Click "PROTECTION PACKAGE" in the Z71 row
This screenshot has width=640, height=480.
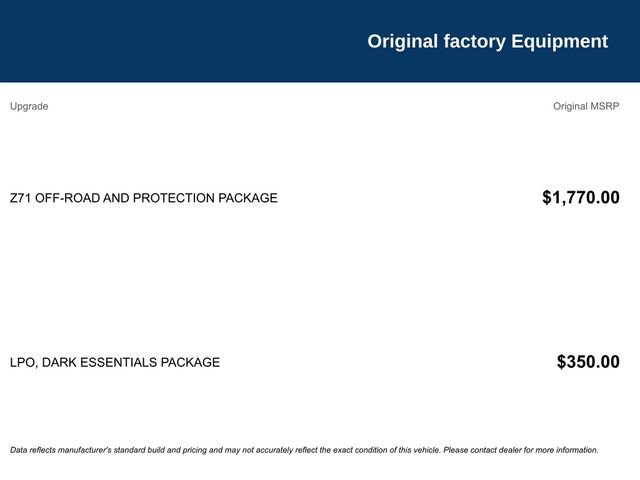pyautogui.click(x=205, y=198)
